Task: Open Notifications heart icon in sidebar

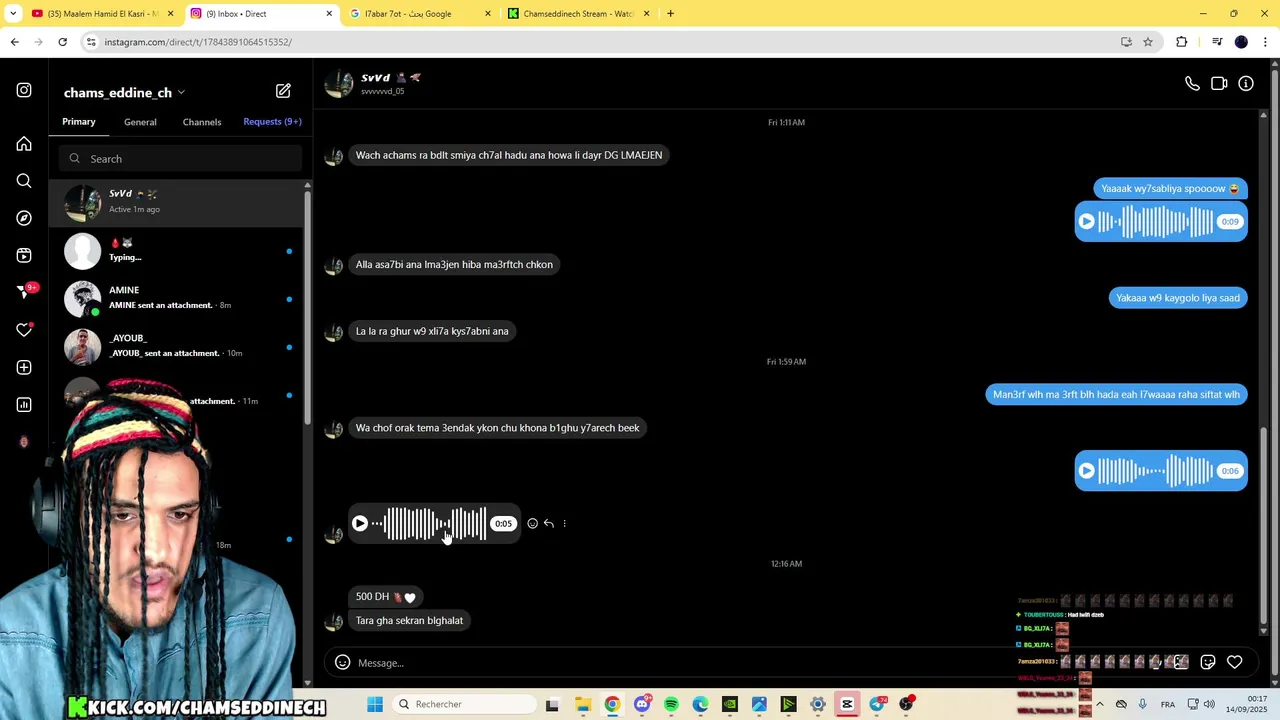Action: (x=24, y=330)
